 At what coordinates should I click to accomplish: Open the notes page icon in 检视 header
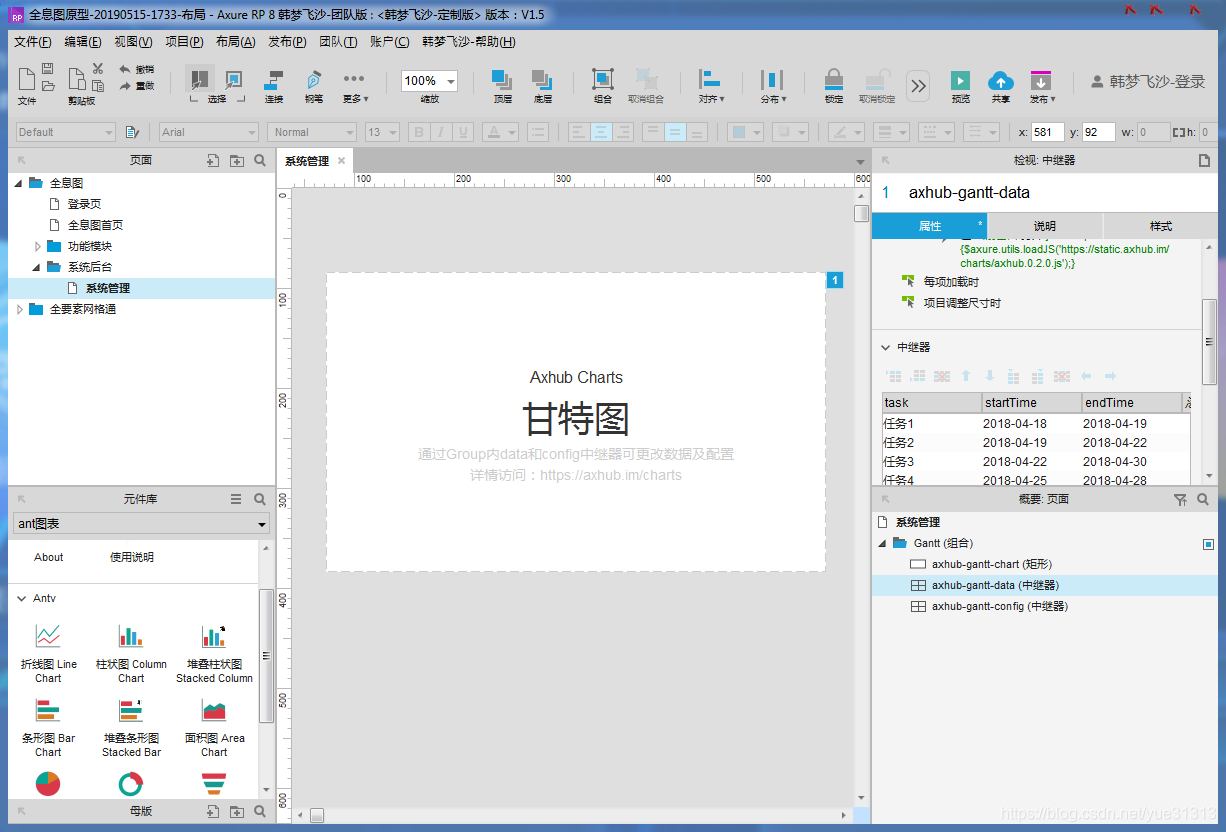pos(1205,160)
